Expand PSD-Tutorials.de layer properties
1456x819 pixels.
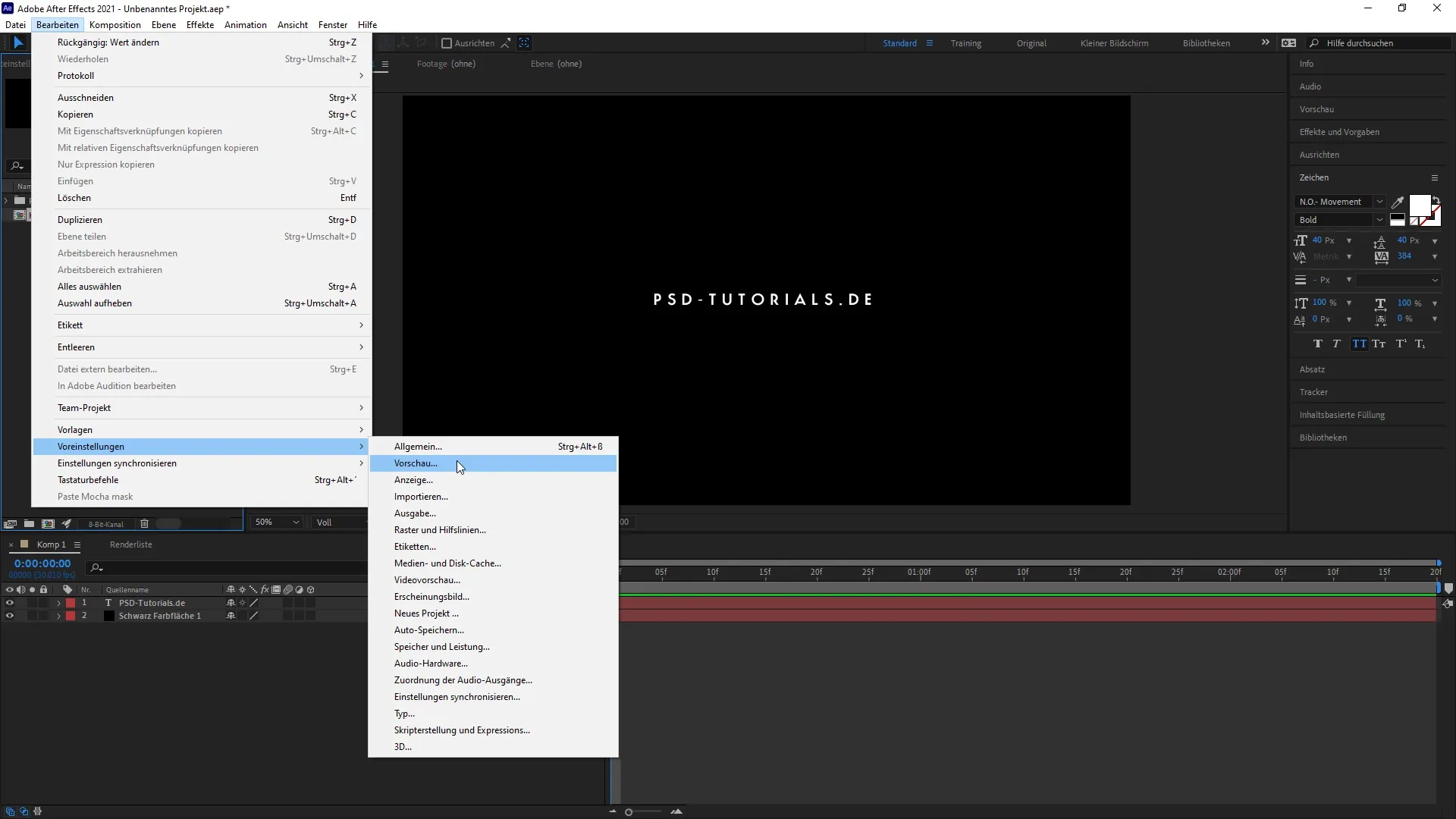(58, 603)
